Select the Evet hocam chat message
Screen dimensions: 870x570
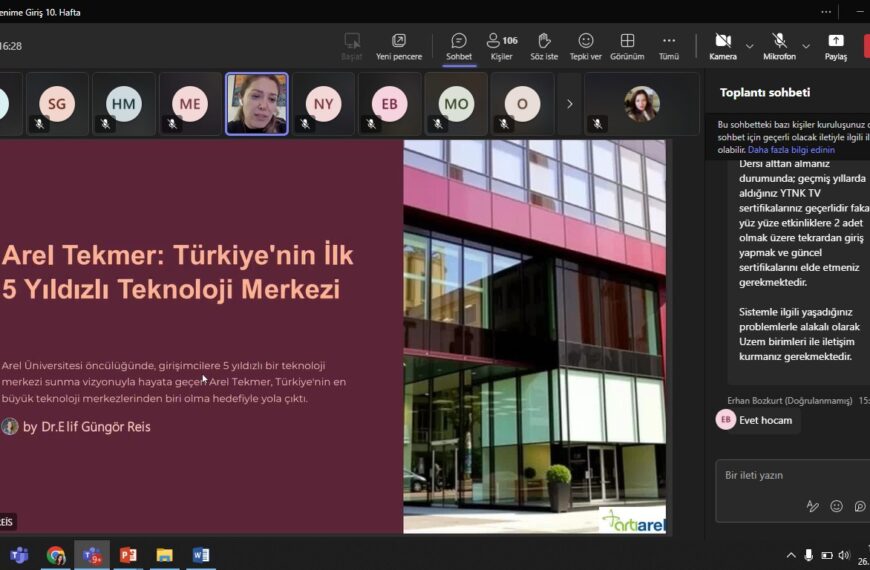(766, 420)
